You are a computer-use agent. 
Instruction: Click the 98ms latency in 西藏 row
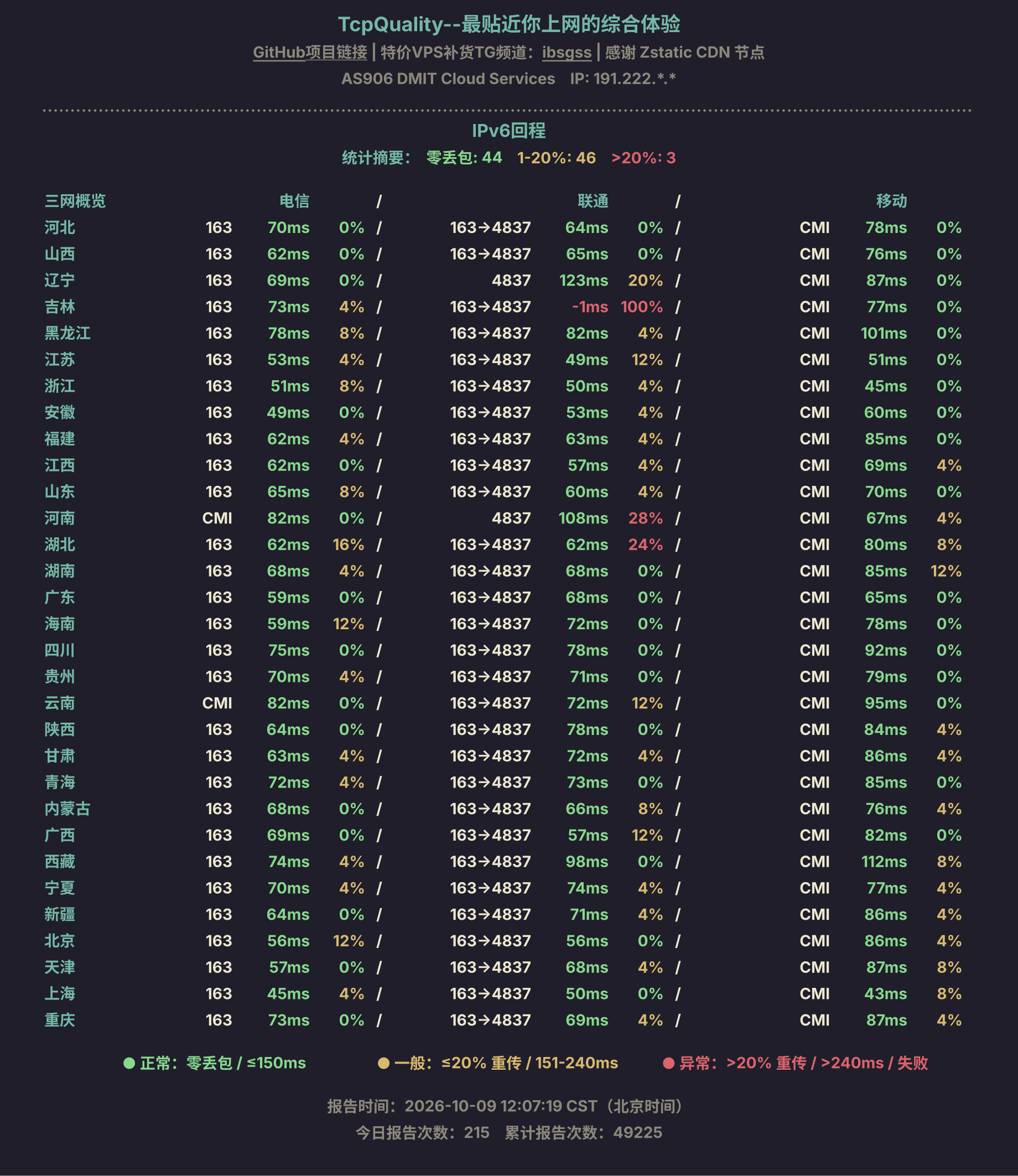(x=587, y=861)
